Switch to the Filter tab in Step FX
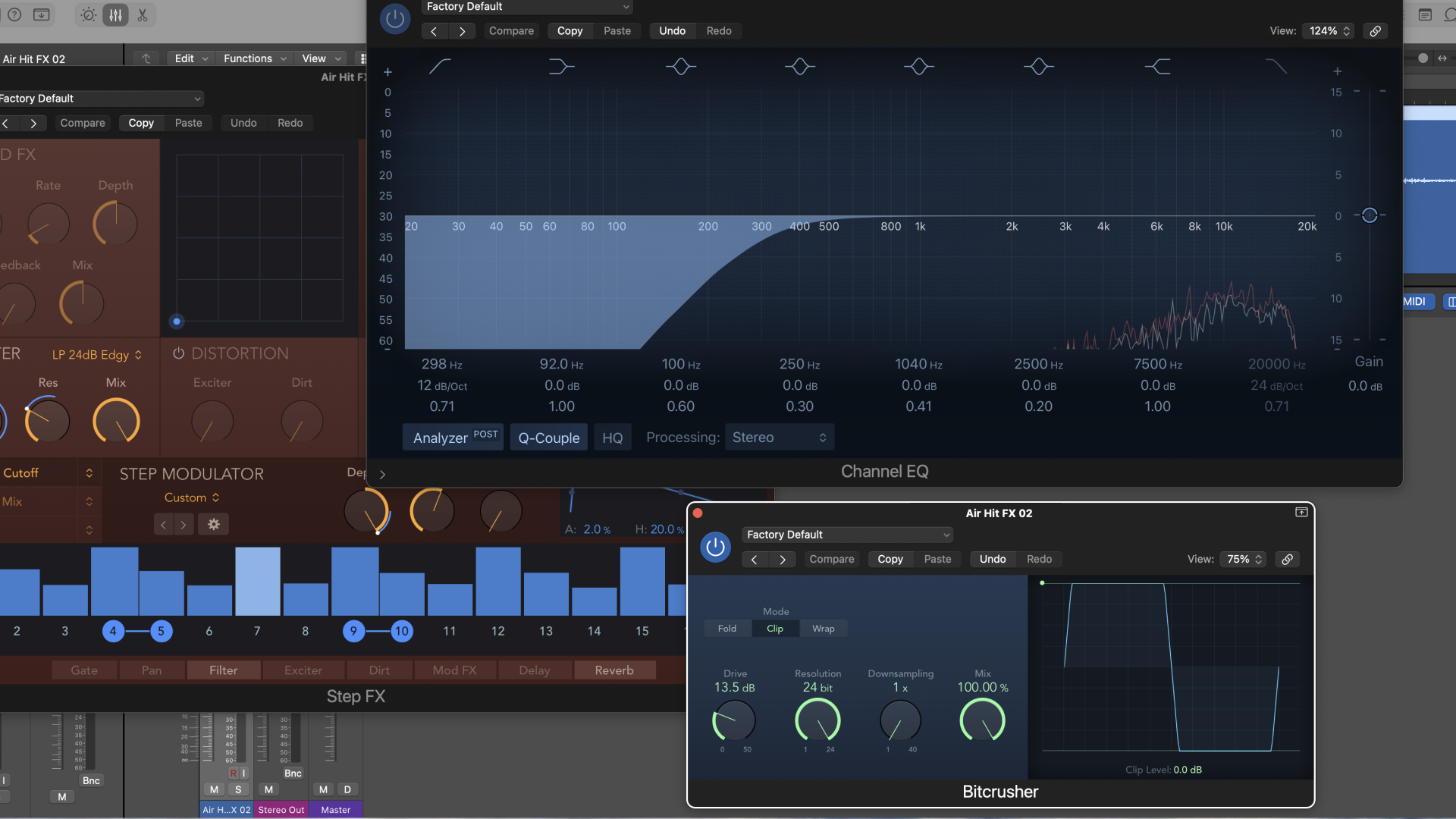Screen dimensions: 1456x819 (x=224, y=670)
